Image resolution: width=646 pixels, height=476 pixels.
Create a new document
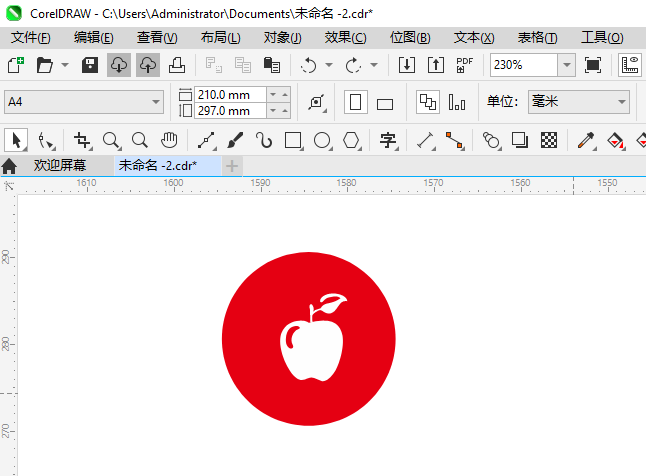[16, 65]
